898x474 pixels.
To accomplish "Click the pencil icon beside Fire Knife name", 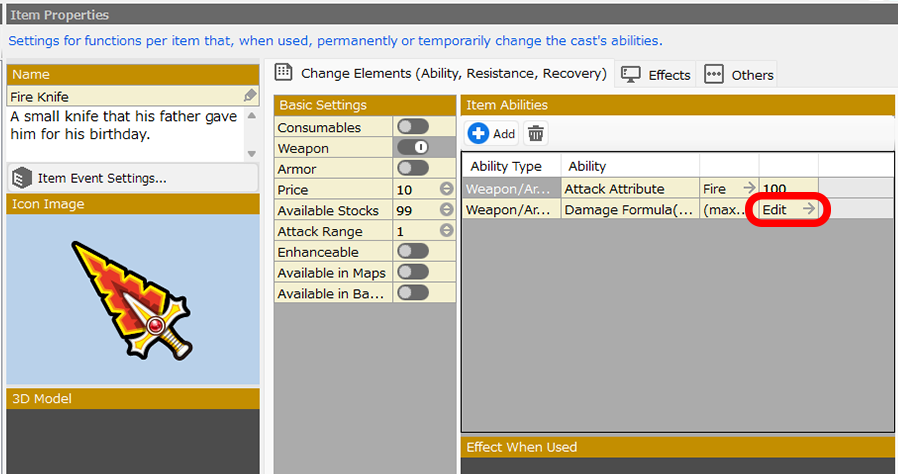I will tap(250, 96).
